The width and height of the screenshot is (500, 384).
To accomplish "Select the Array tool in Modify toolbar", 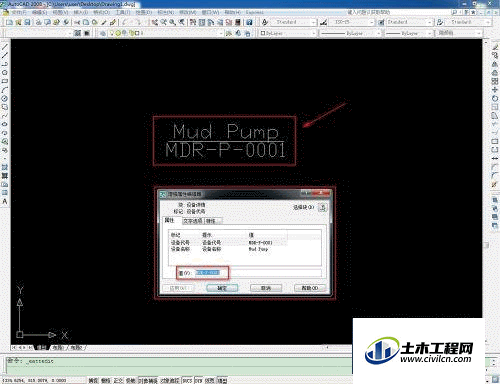I will coord(495,81).
